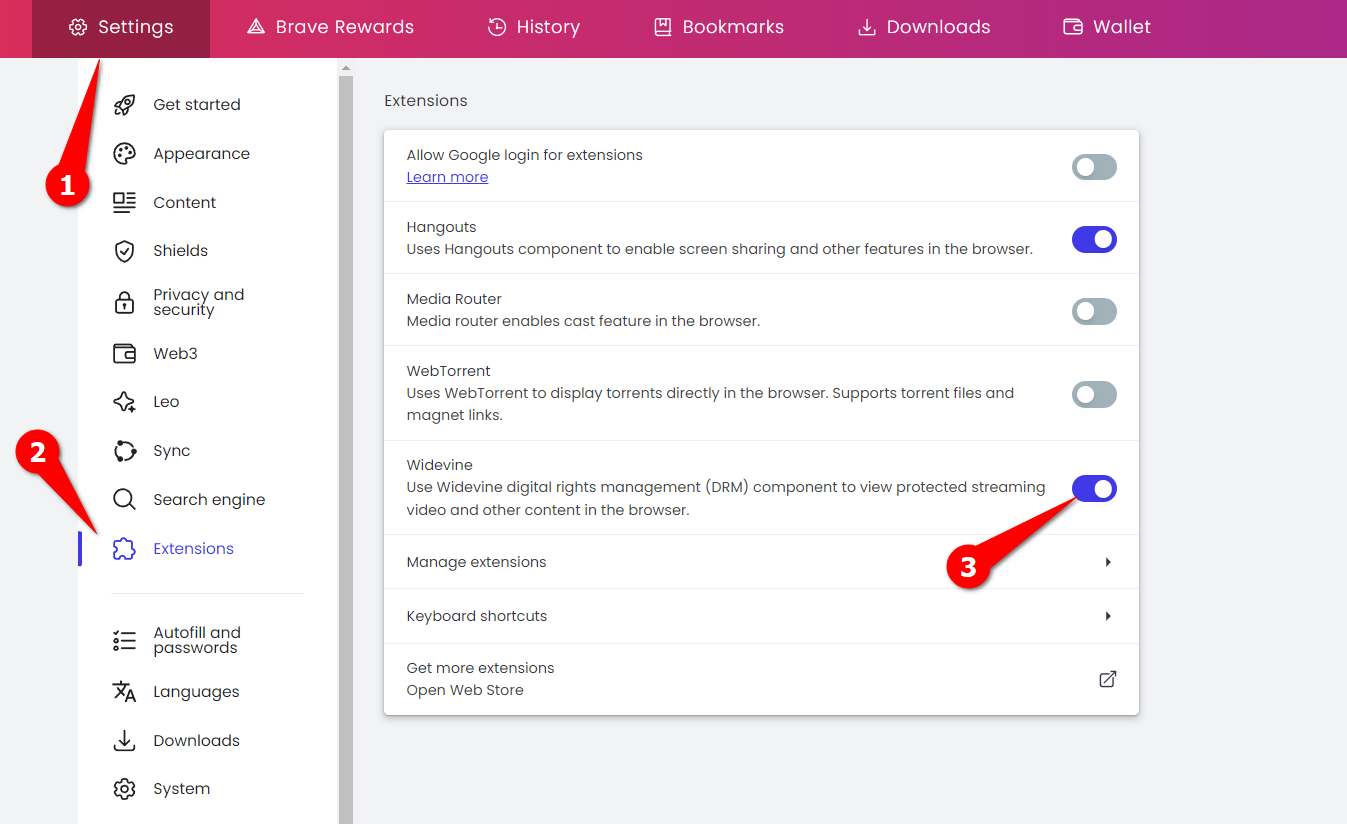Open Search engine settings label
1347x824 pixels.
(209, 500)
